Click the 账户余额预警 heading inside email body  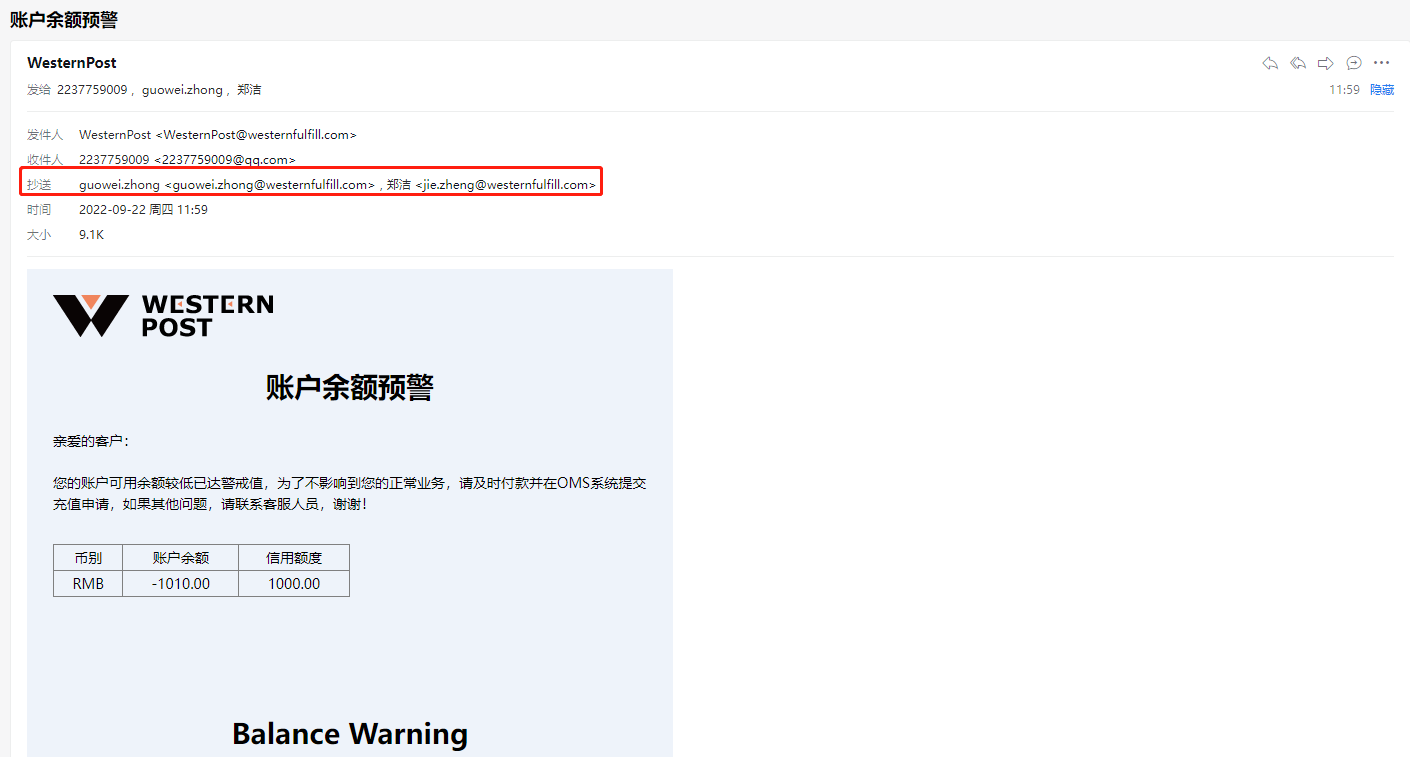point(350,387)
